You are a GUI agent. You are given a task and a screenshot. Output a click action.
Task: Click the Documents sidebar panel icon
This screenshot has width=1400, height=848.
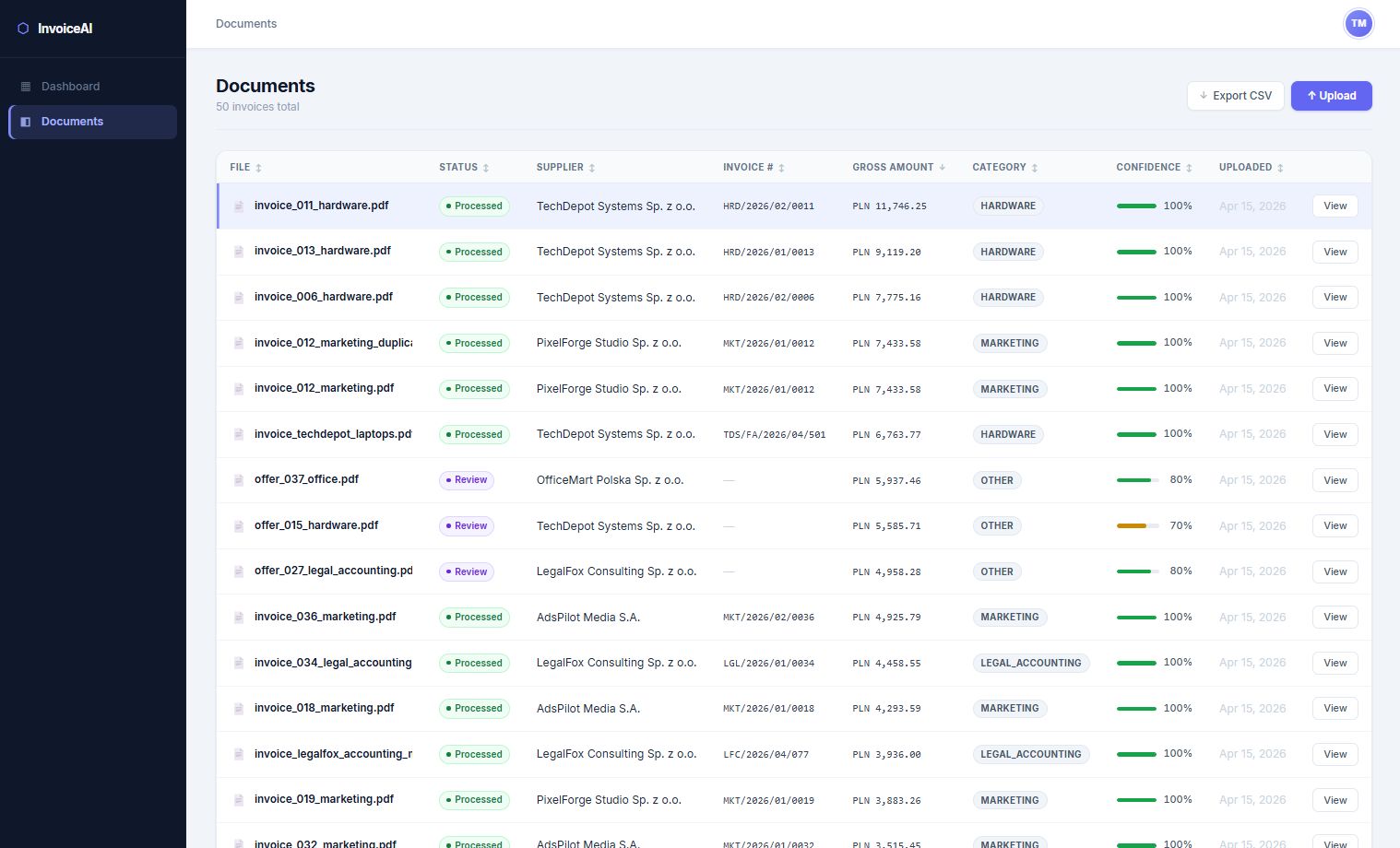click(x=26, y=122)
